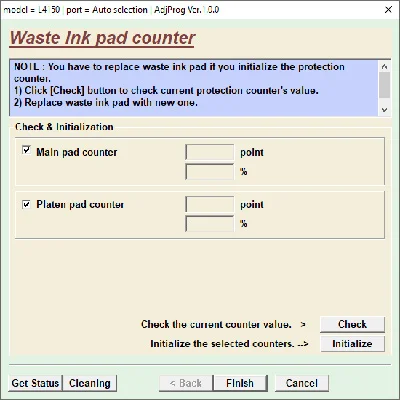
Task: Click the note box scrollbar thumb
Action: click(385, 85)
